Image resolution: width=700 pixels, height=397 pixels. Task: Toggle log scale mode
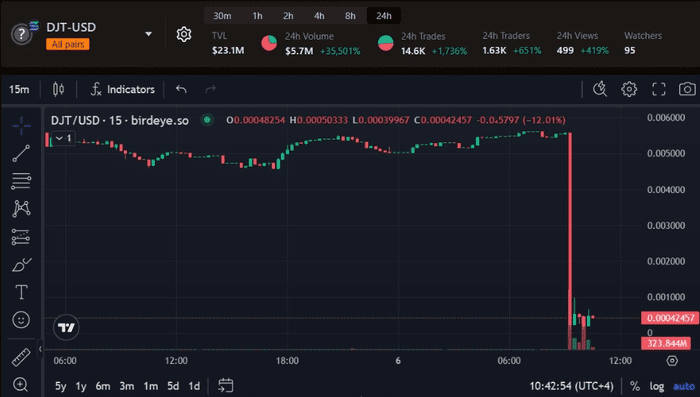[x=657, y=386]
